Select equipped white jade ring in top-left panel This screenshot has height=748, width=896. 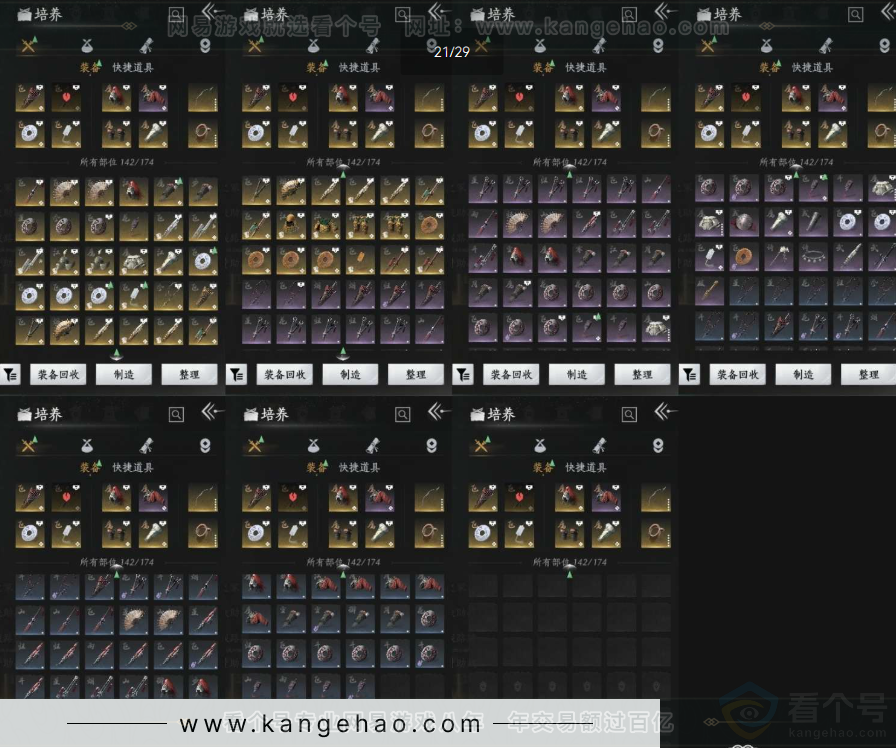pyautogui.click(x=30, y=134)
